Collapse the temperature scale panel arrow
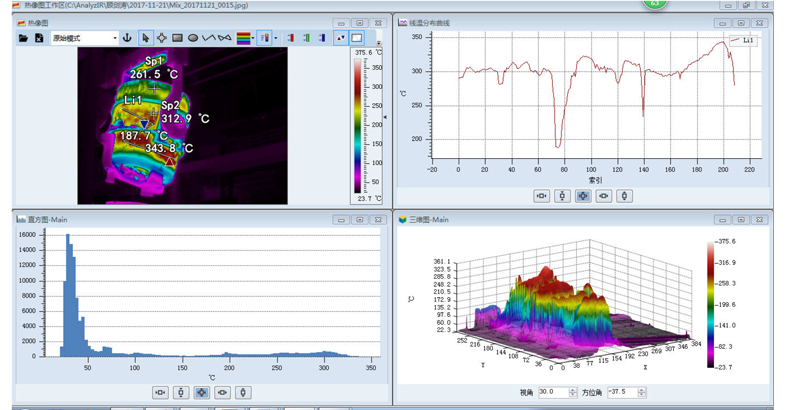The width and height of the screenshot is (786, 410). [386, 117]
